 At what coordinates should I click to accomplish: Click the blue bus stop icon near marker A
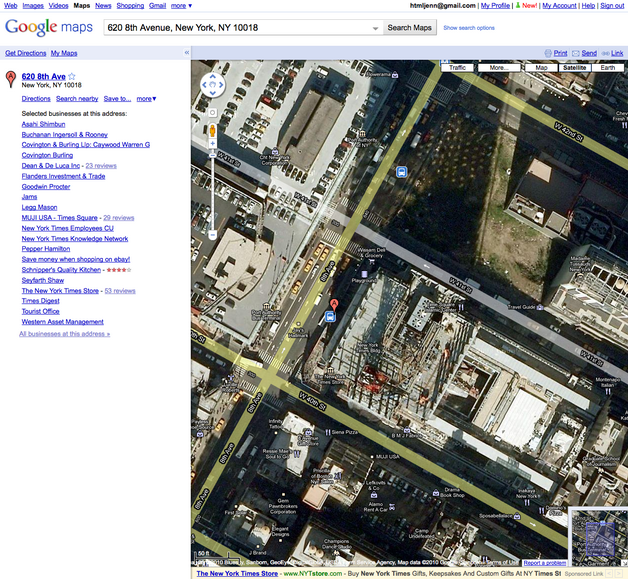click(x=330, y=316)
